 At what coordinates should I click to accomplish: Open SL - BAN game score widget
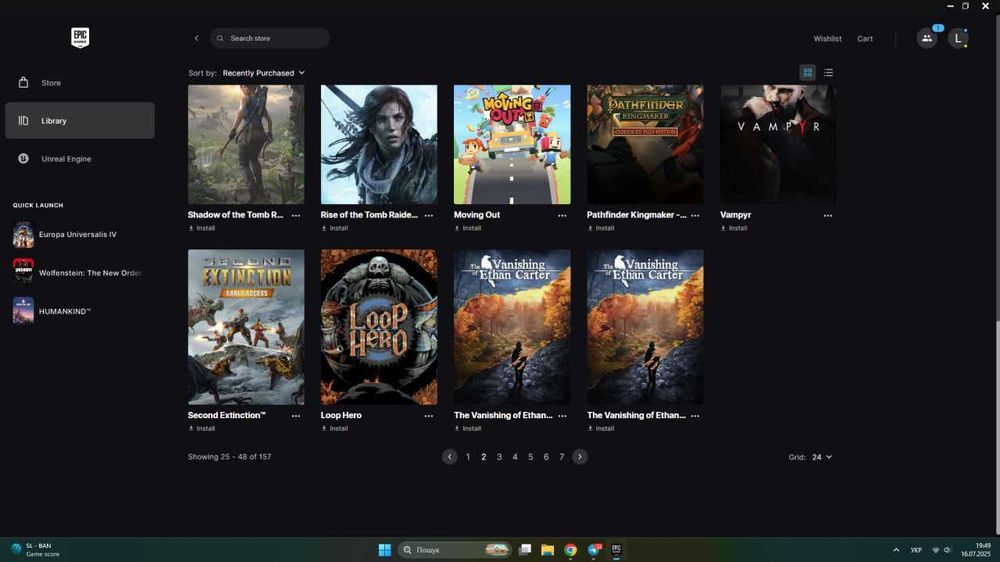(36, 550)
